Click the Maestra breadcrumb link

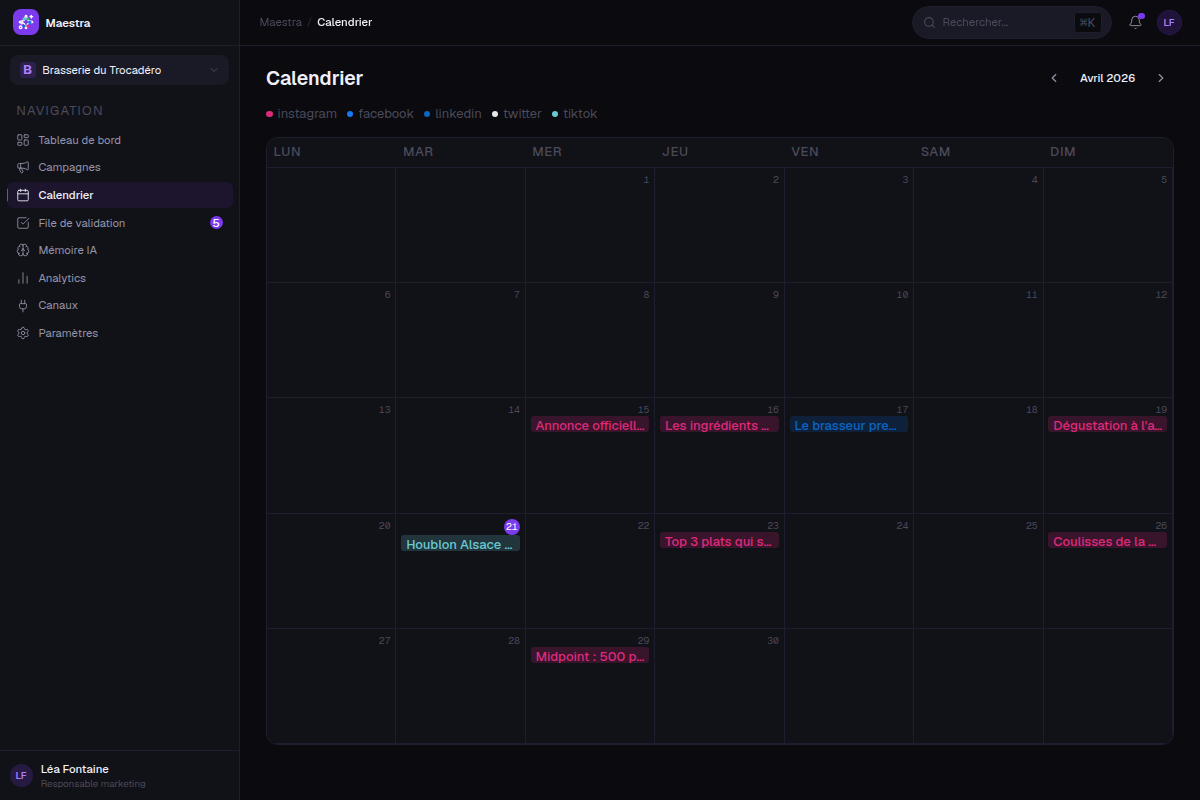coord(280,22)
